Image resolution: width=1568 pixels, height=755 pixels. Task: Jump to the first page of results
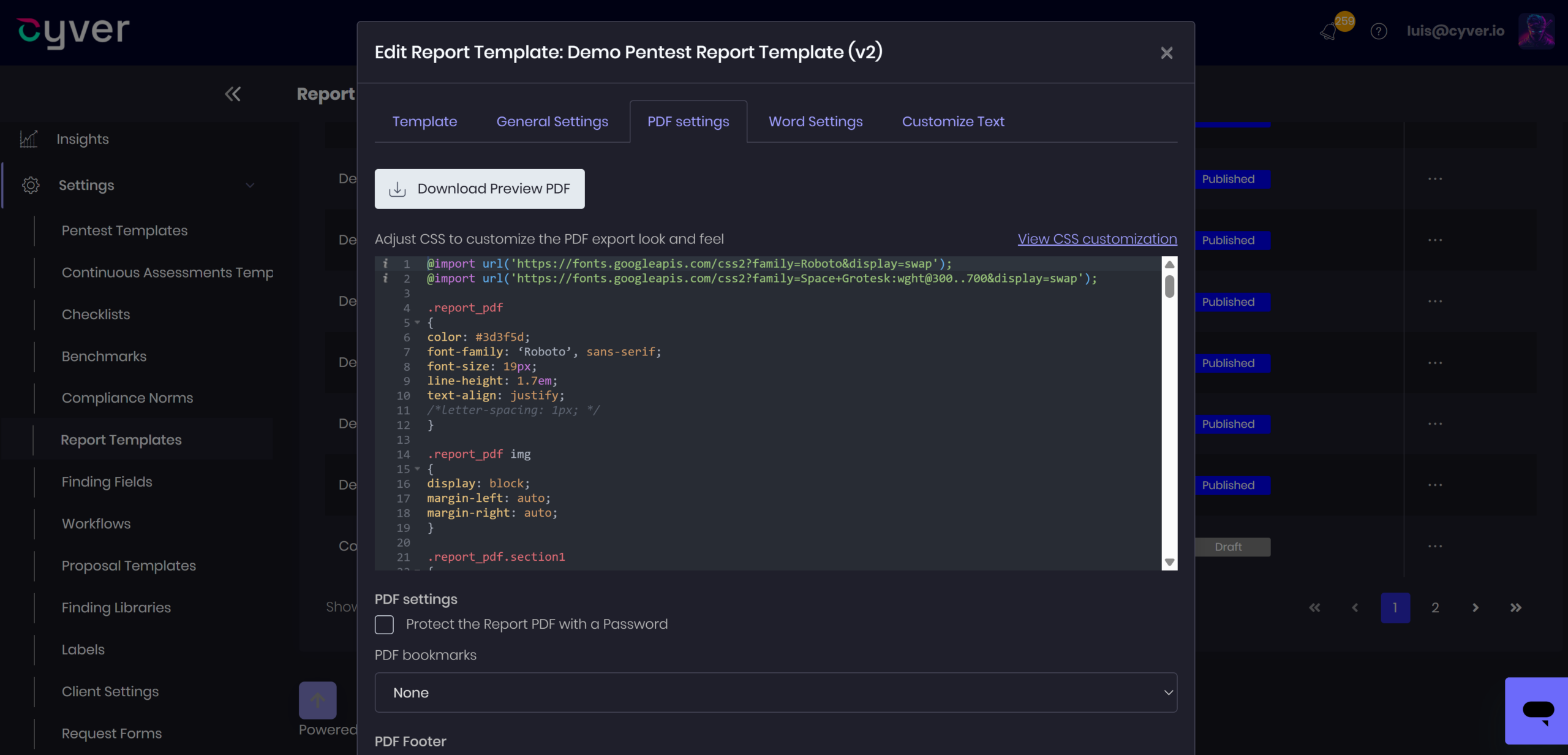click(x=1314, y=607)
